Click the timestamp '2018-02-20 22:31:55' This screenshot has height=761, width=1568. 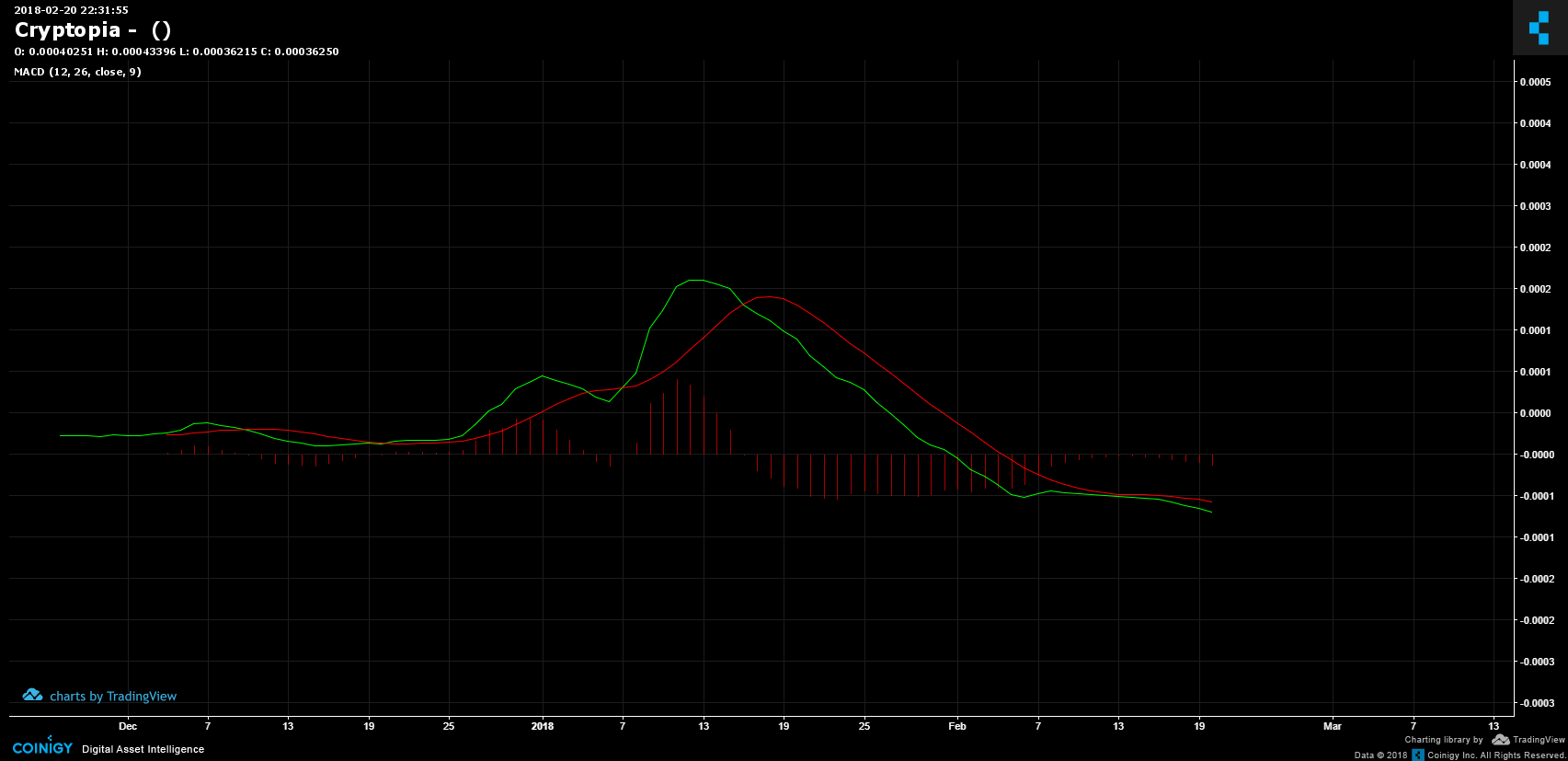tap(71, 10)
